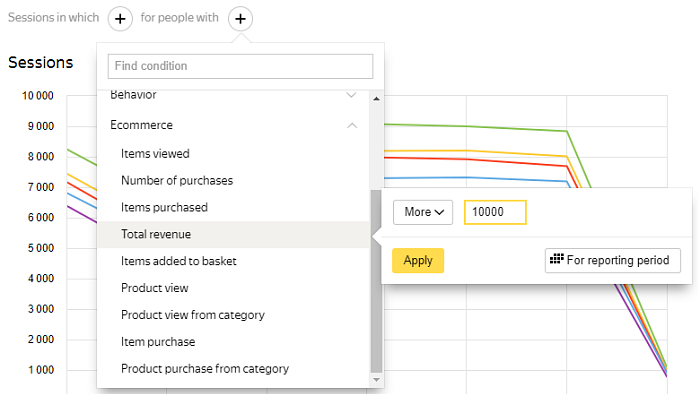Click the plus icon after 'Sessions in which'
The height and width of the screenshot is (394, 698).
pyautogui.click(x=120, y=19)
